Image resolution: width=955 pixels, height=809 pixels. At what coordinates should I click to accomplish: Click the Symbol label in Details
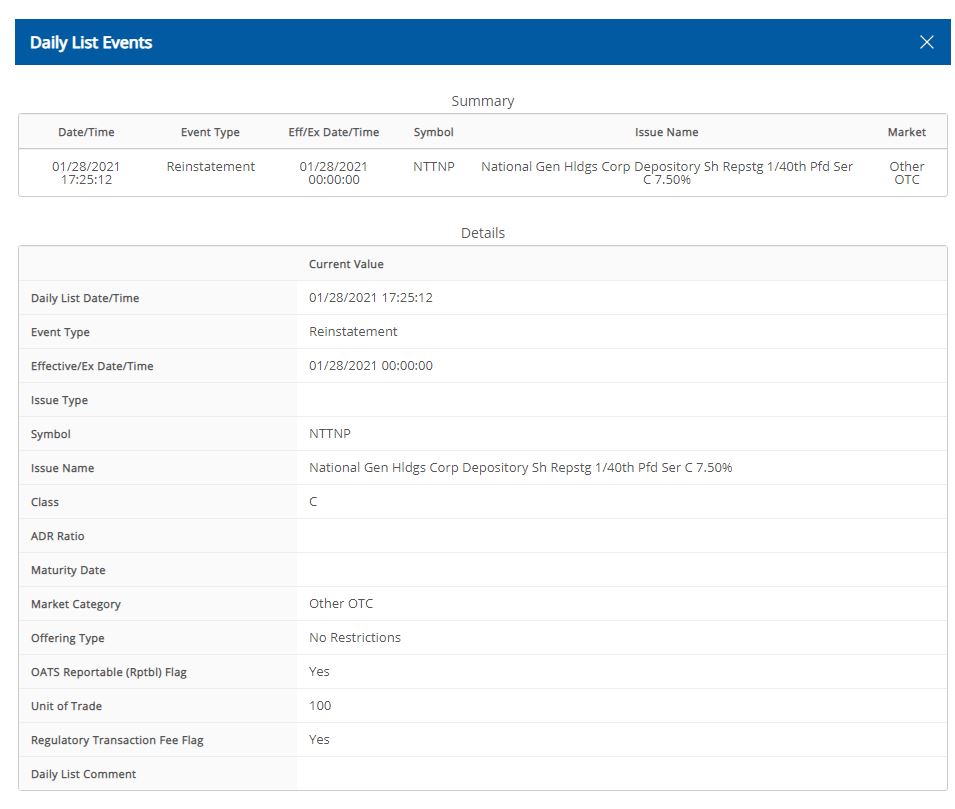coord(51,434)
